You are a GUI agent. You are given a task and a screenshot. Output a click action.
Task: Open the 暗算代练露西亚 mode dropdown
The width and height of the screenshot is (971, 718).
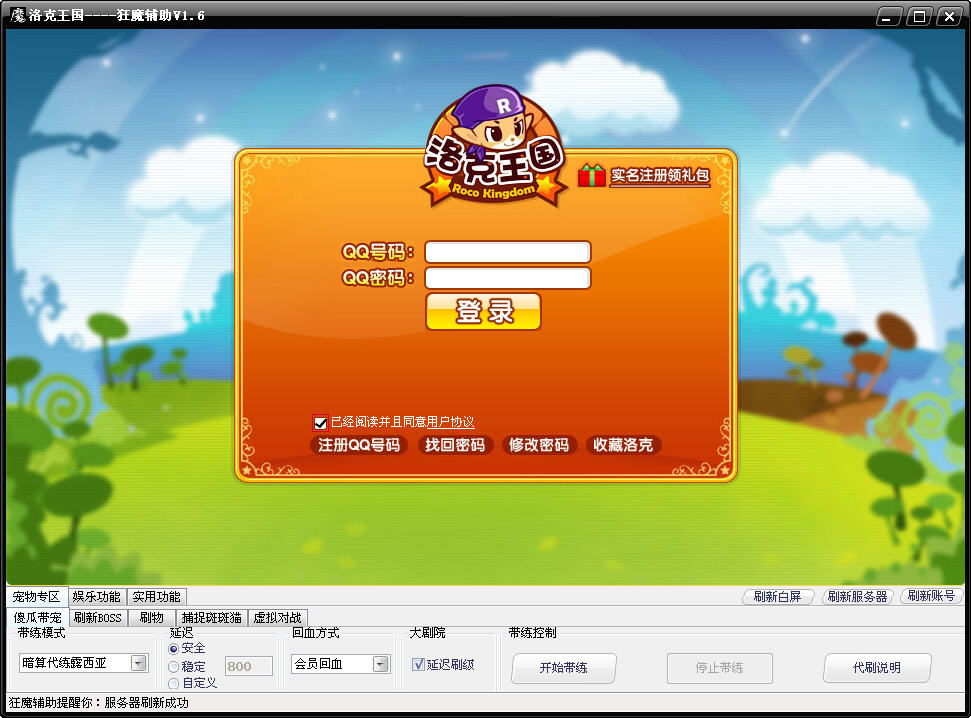pos(139,663)
